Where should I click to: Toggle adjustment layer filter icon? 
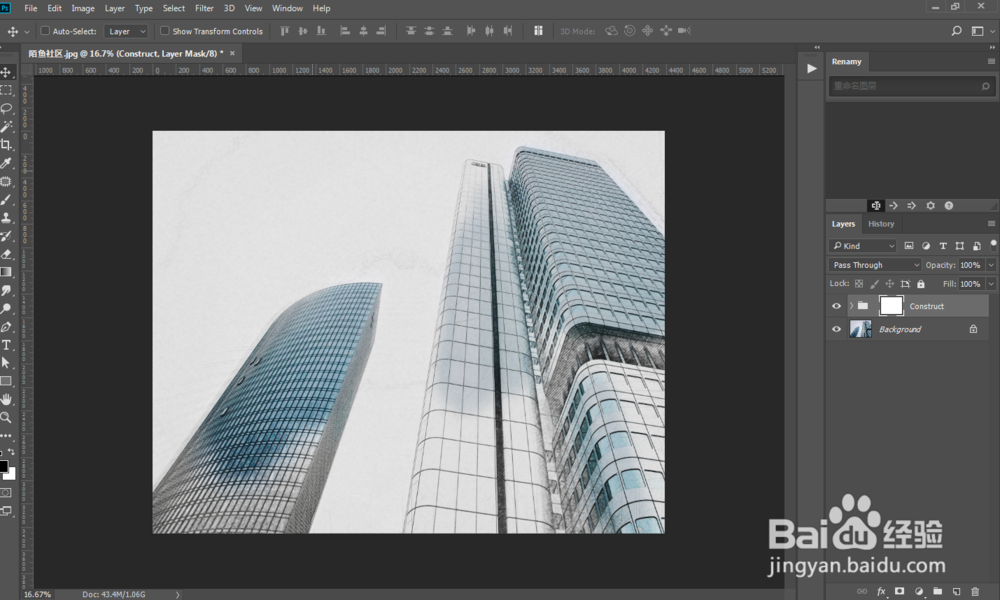coord(926,245)
